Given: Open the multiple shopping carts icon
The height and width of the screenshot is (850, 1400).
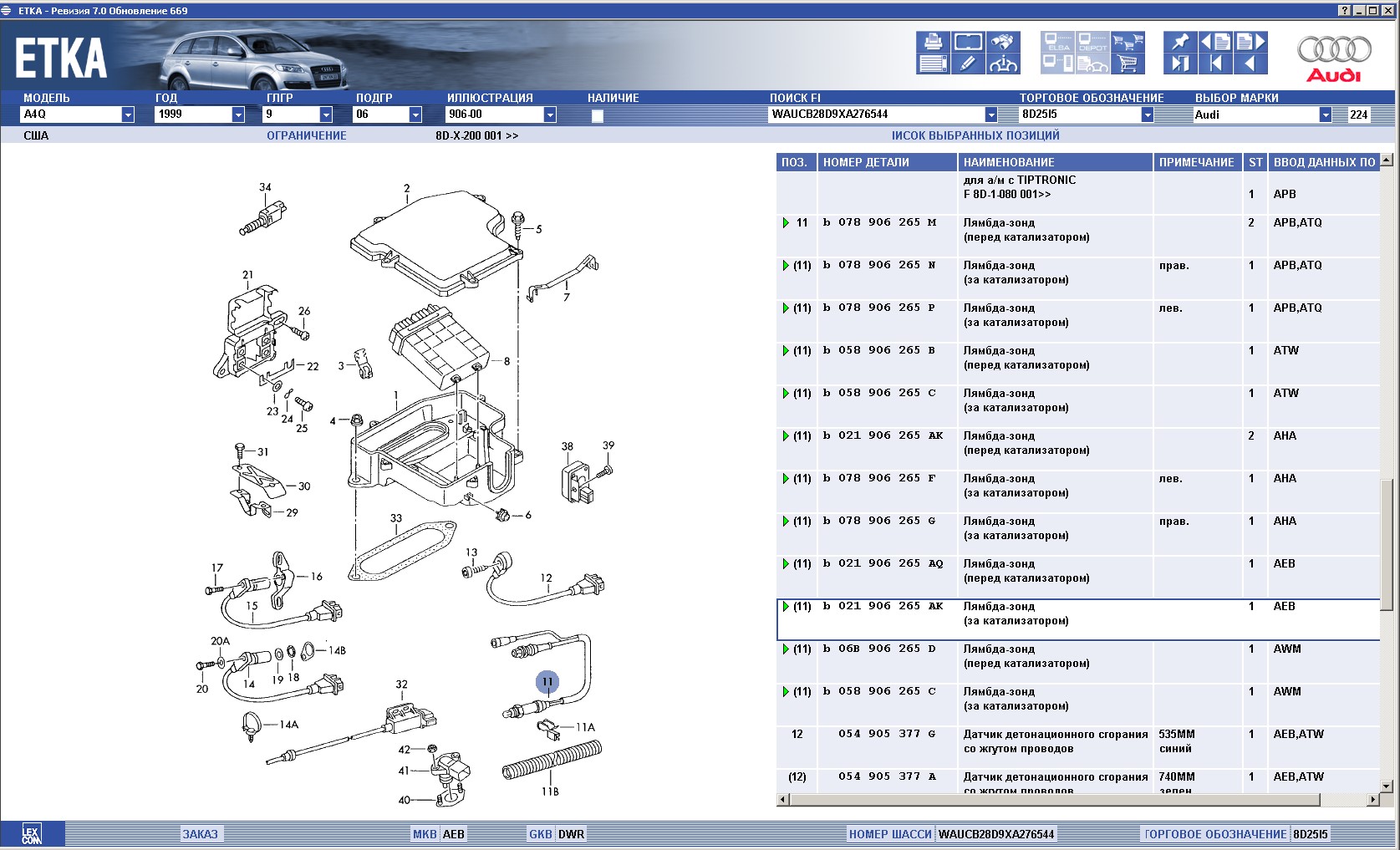Looking at the screenshot, I should click(1128, 42).
